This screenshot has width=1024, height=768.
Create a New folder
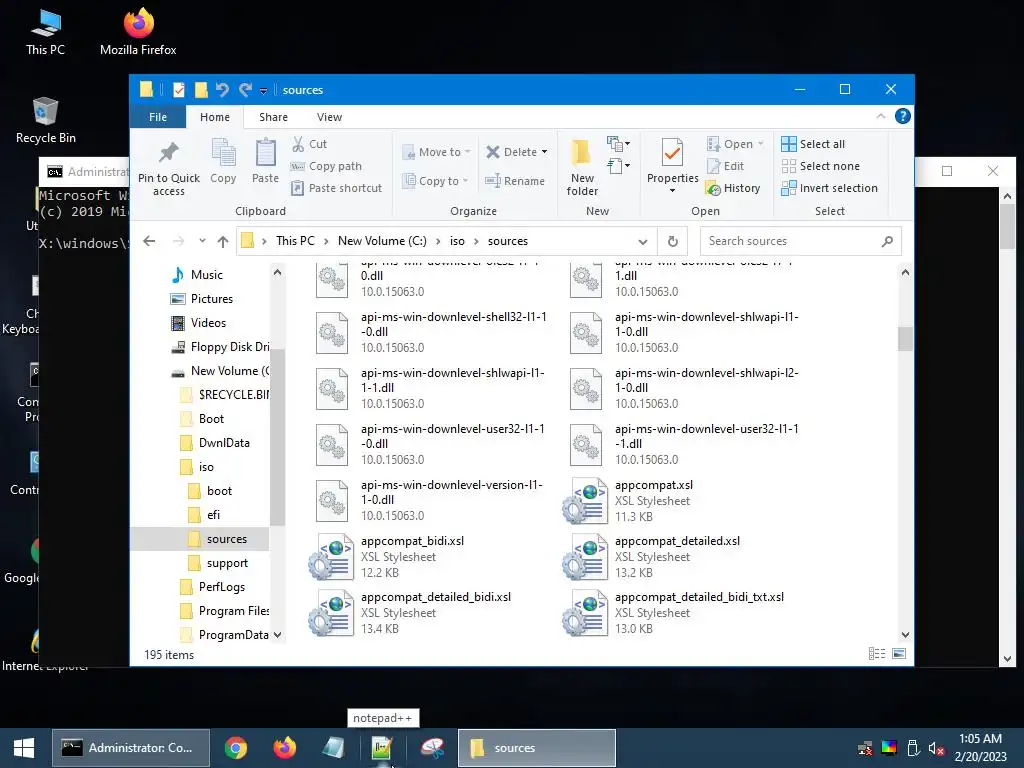[582, 167]
